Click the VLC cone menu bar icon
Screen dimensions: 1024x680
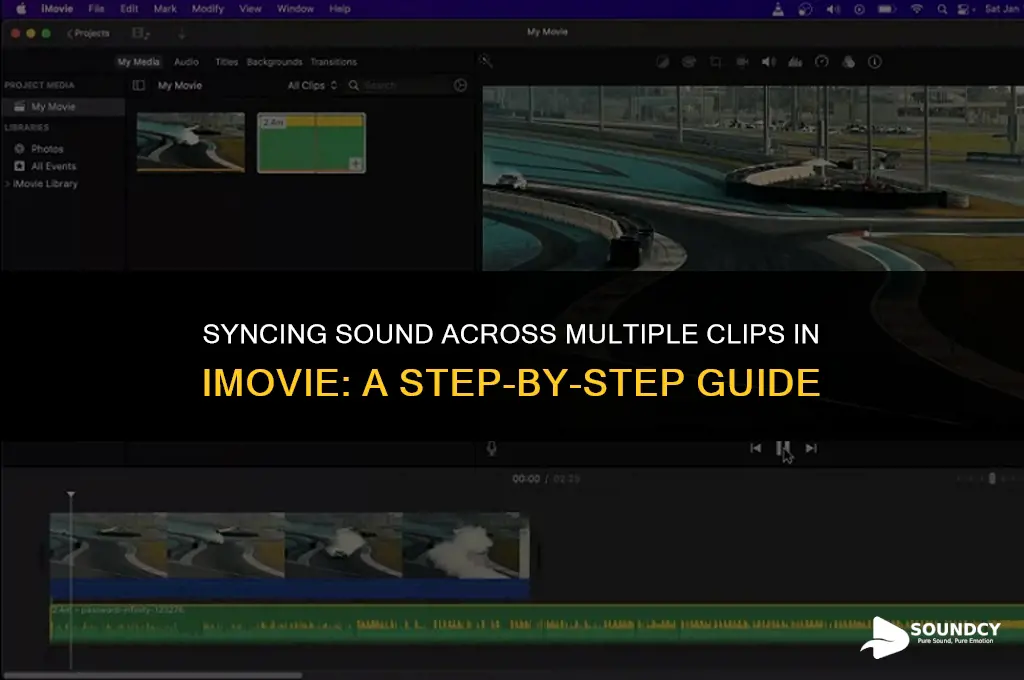[x=778, y=9]
